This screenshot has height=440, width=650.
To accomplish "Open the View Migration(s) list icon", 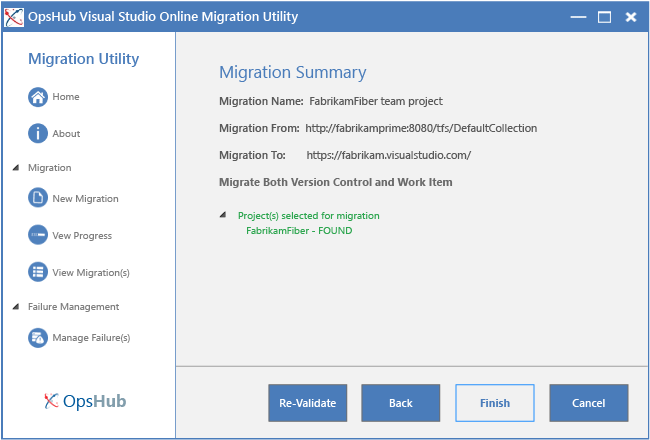I will click(x=38, y=272).
